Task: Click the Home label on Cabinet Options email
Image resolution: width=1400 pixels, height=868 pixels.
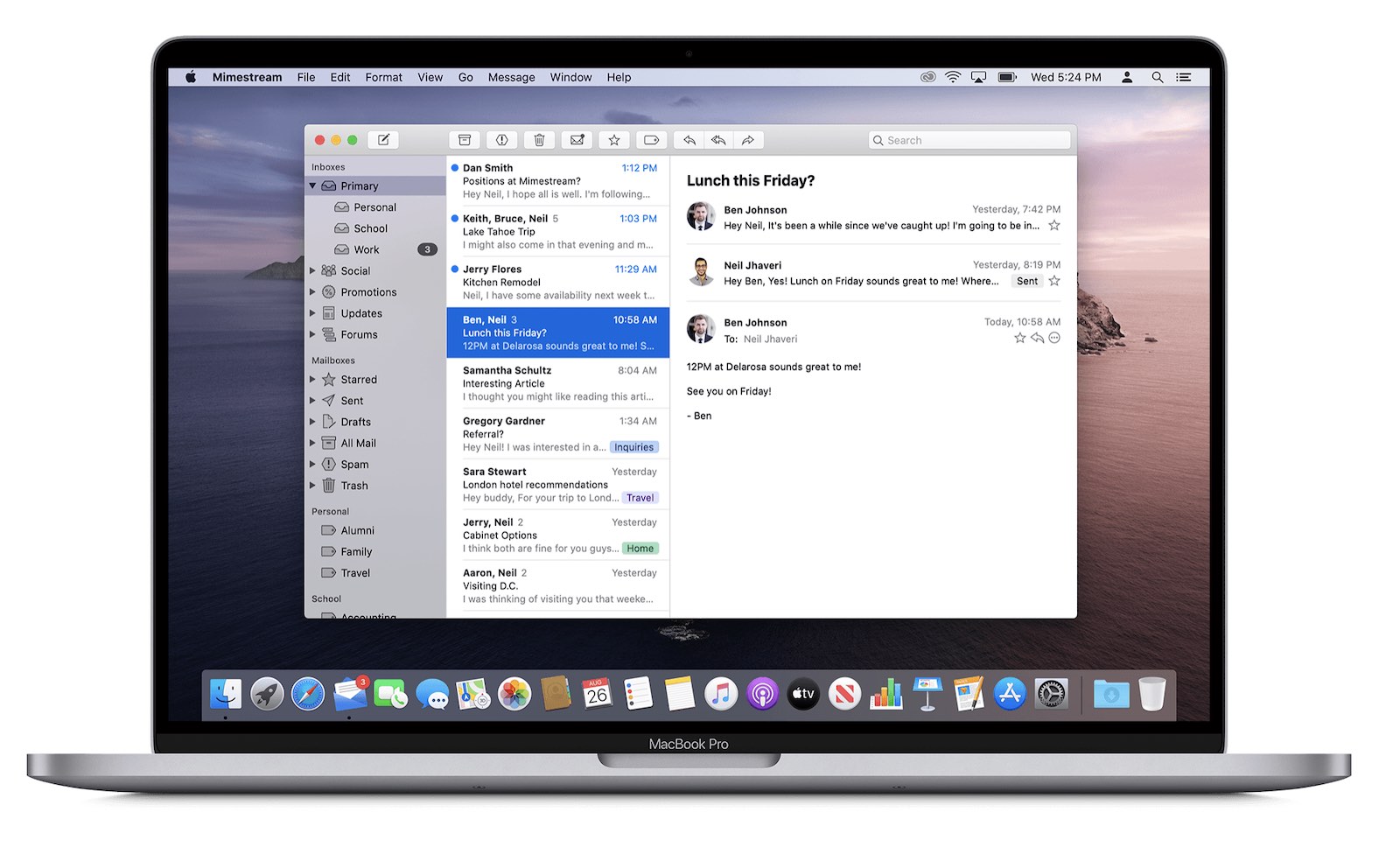Action: tap(640, 549)
